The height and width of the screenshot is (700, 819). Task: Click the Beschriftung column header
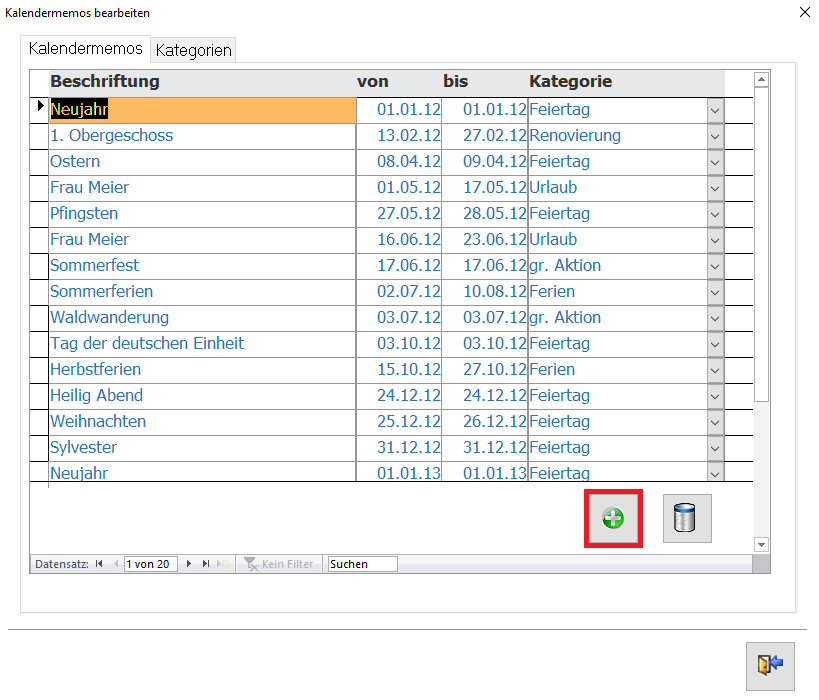(x=105, y=82)
